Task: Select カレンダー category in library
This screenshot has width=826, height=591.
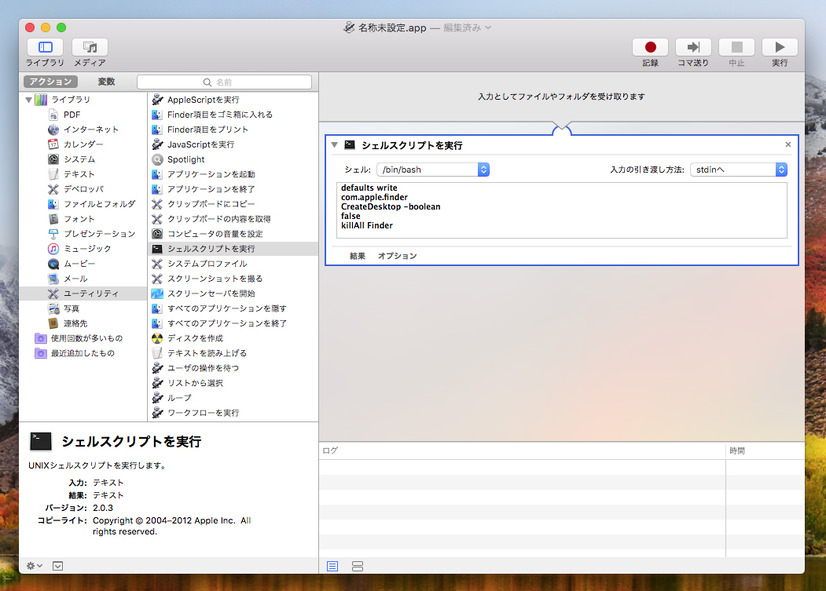Action: coord(83,144)
